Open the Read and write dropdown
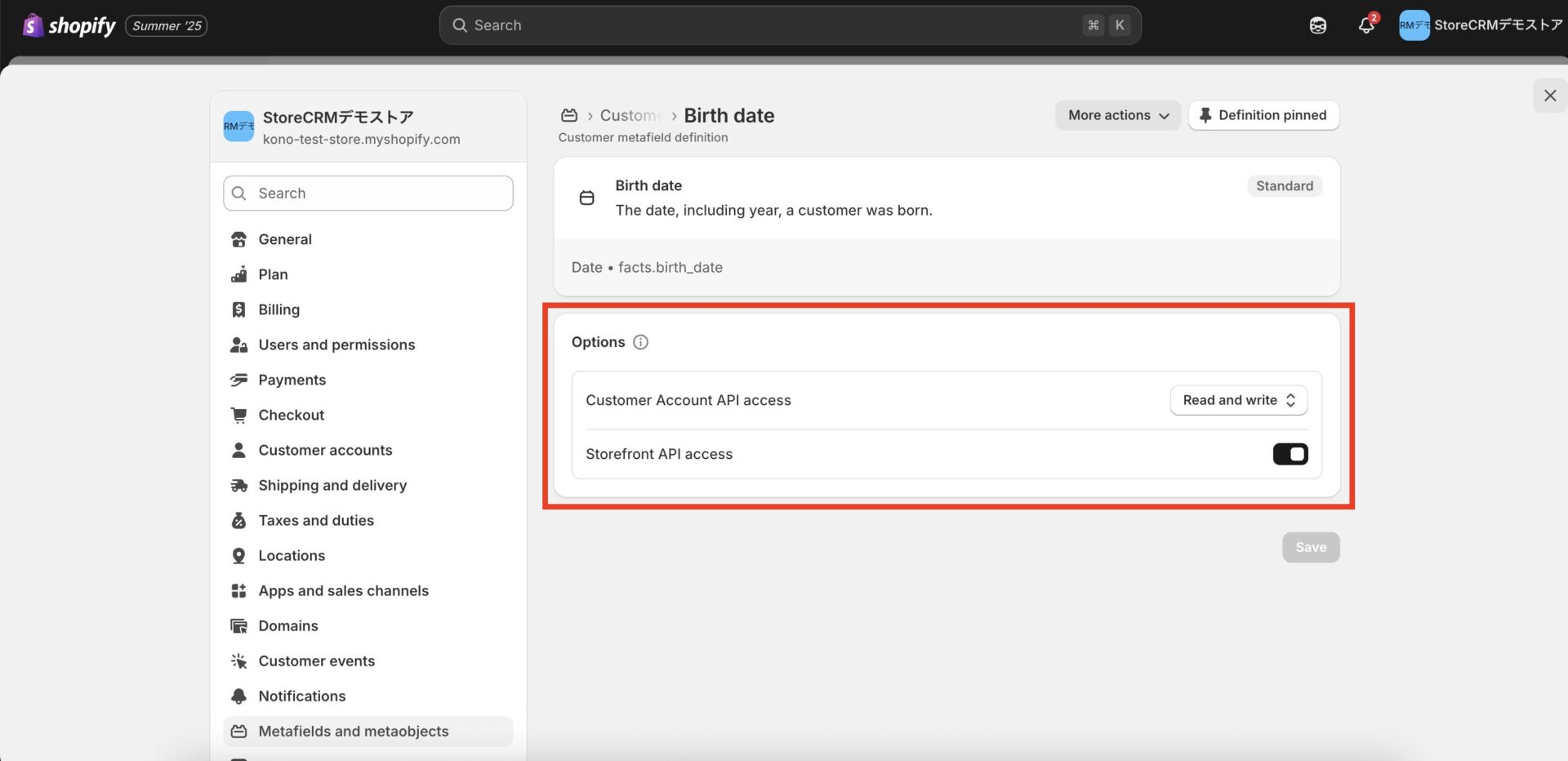 pyautogui.click(x=1238, y=400)
